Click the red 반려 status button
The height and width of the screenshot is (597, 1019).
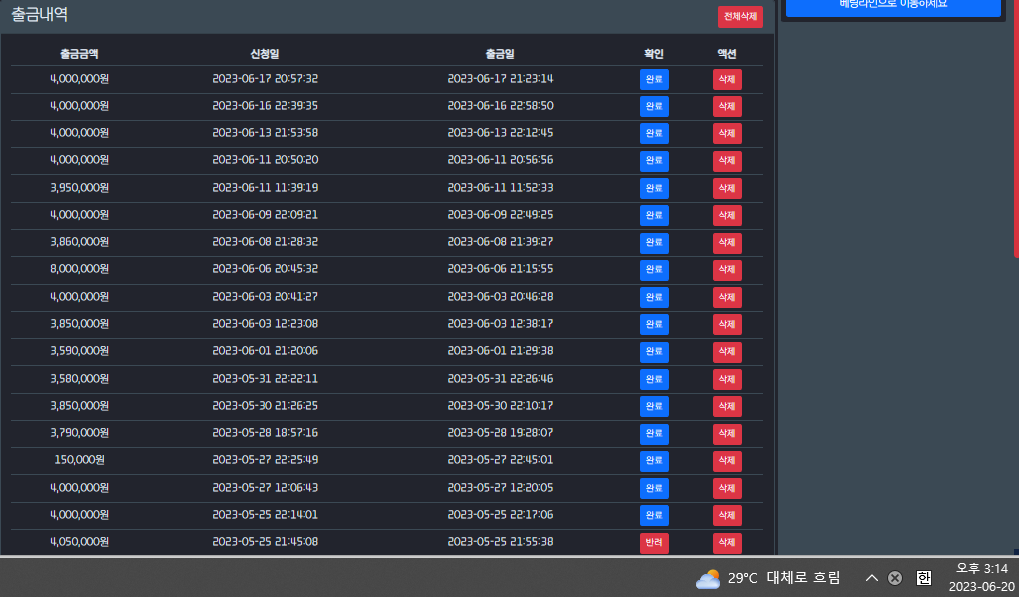point(654,542)
